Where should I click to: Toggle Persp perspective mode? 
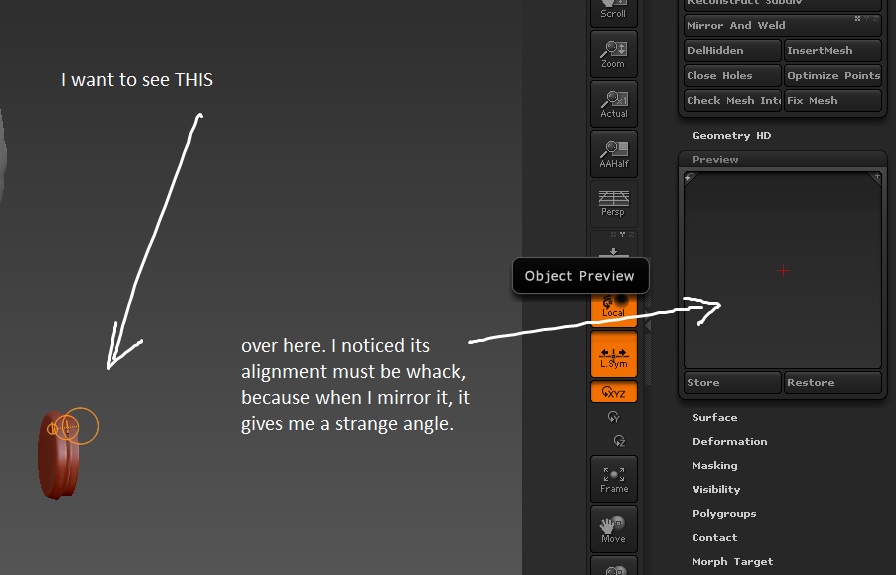[614, 203]
